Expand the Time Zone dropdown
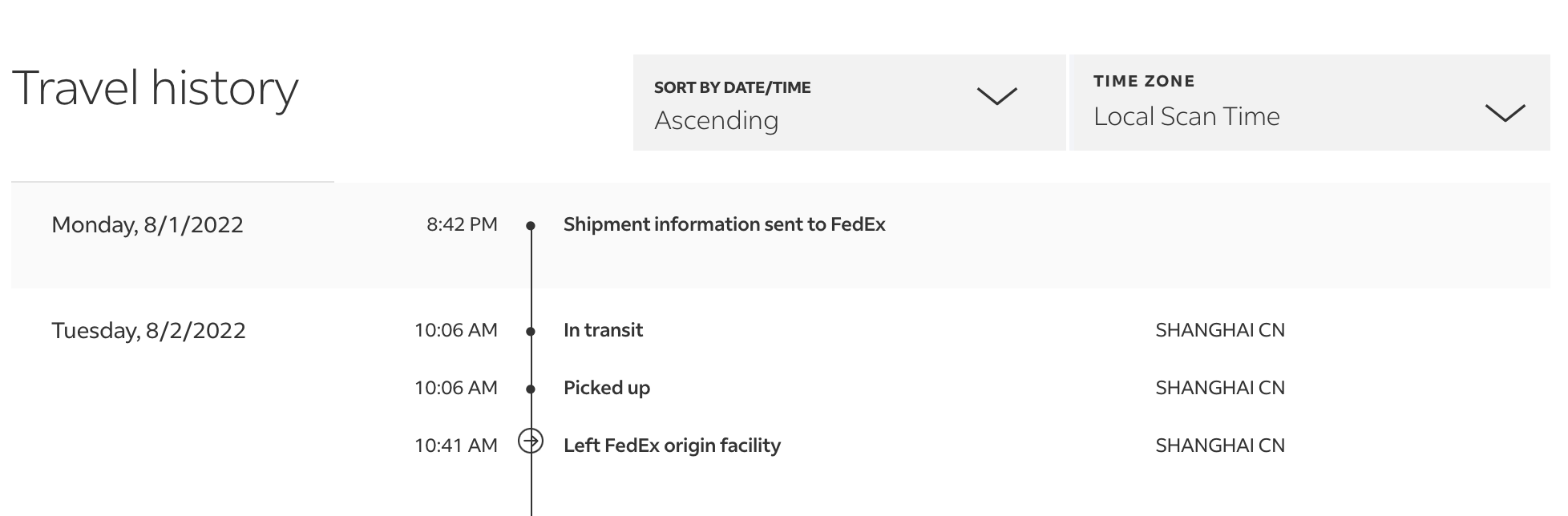Screen dimensions: 1568x516 1308,103
